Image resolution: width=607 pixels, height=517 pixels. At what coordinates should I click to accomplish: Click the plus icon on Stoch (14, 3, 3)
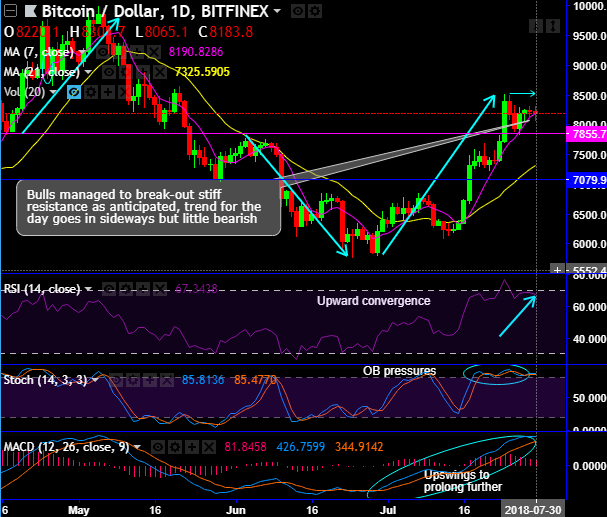point(150,380)
